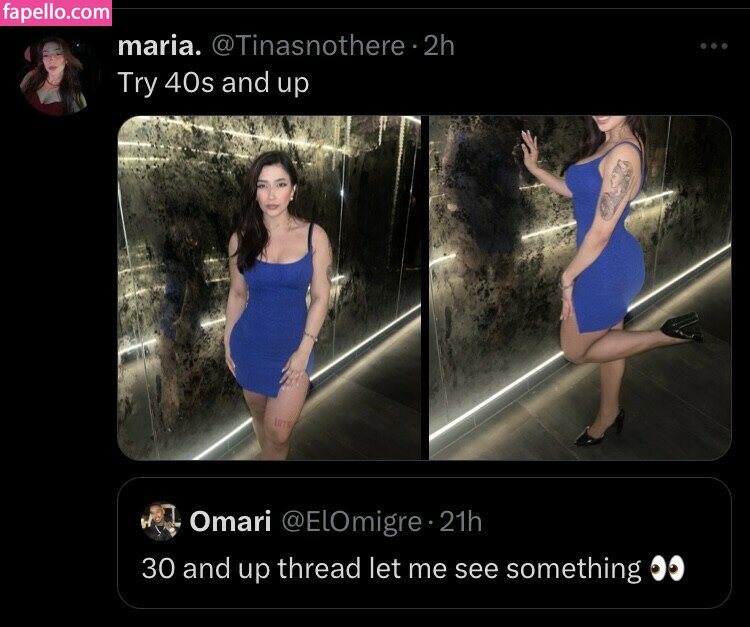
Task: Click the '30 and up thread' phrase
Action: point(251,569)
